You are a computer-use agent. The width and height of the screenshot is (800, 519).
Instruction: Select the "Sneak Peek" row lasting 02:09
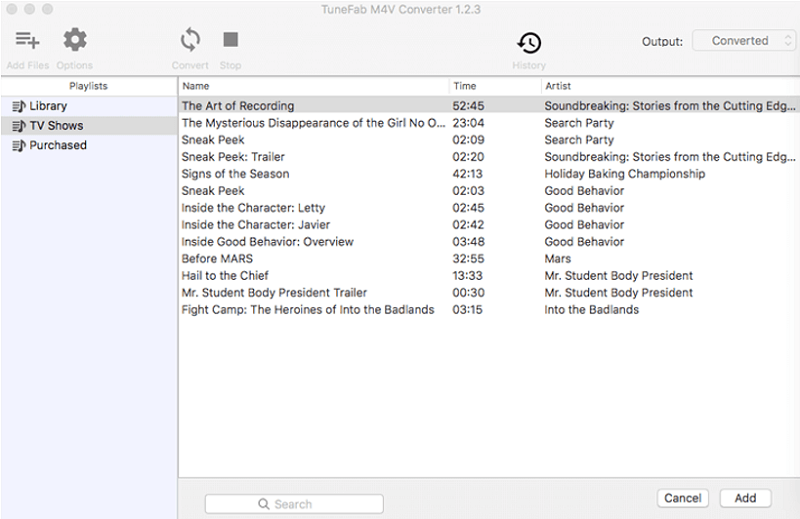[x=489, y=140]
